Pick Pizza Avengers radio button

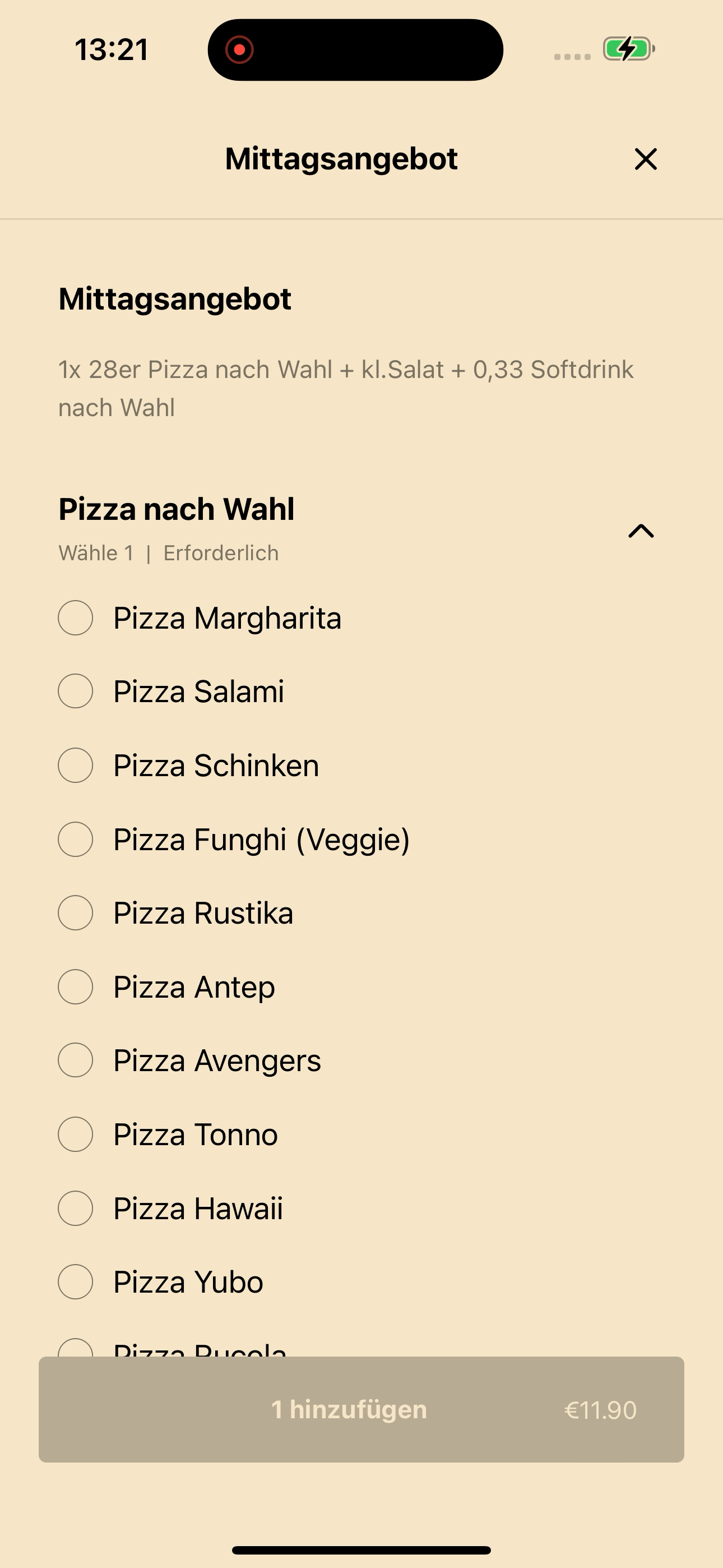point(76,1060)
